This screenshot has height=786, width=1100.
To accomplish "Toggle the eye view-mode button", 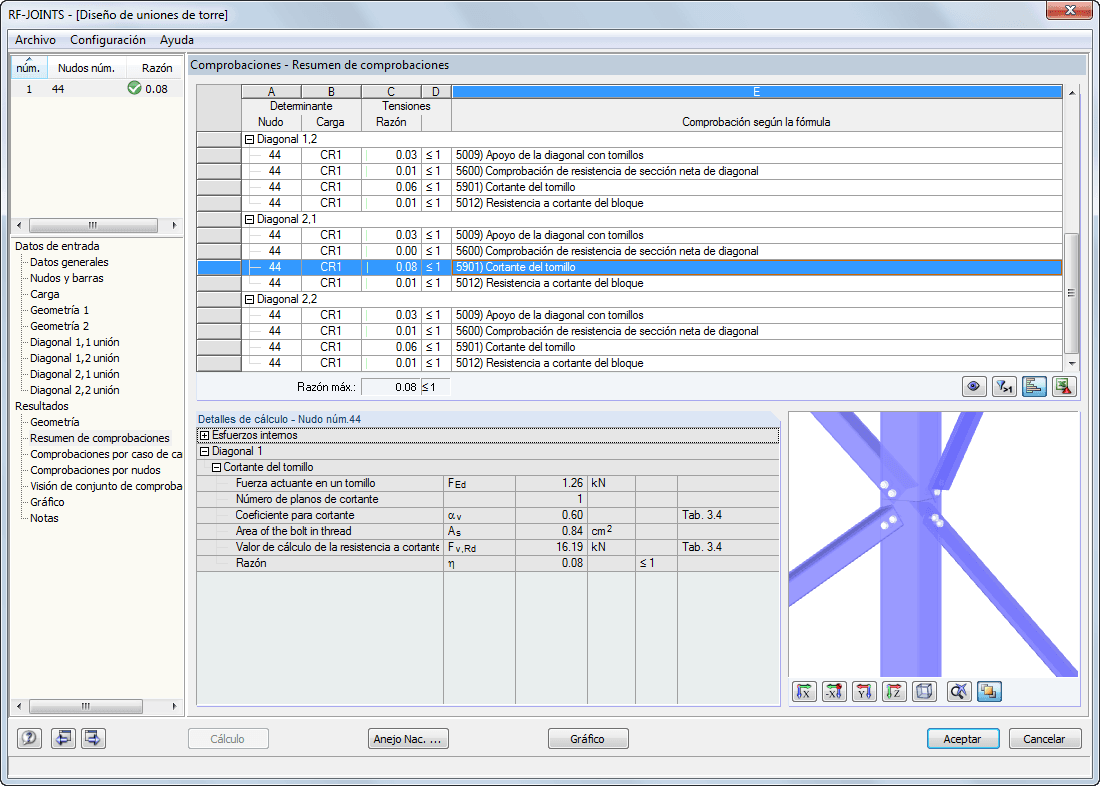I will (974, 387).
